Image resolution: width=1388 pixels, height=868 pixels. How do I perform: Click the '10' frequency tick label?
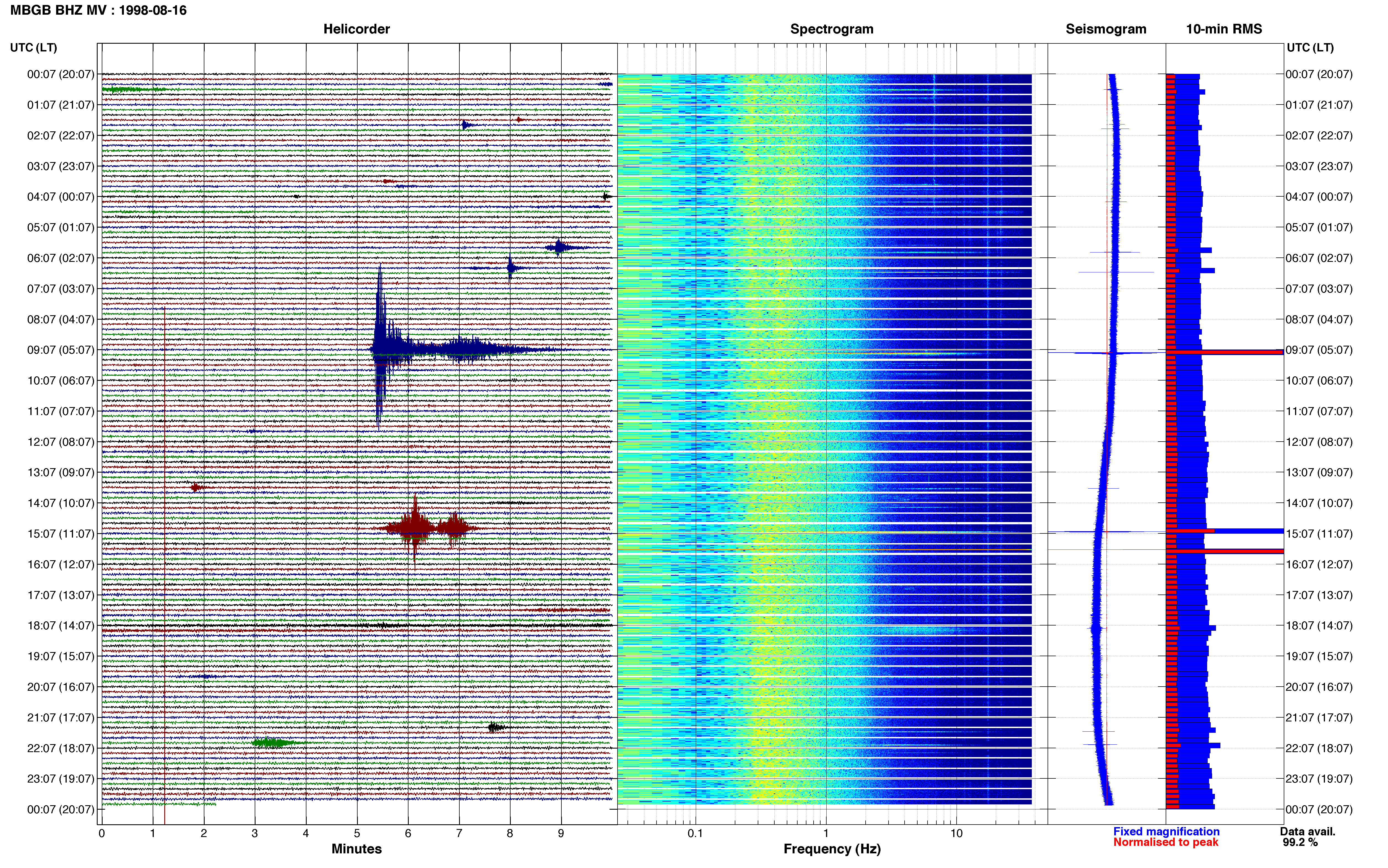tap(956, 833)
